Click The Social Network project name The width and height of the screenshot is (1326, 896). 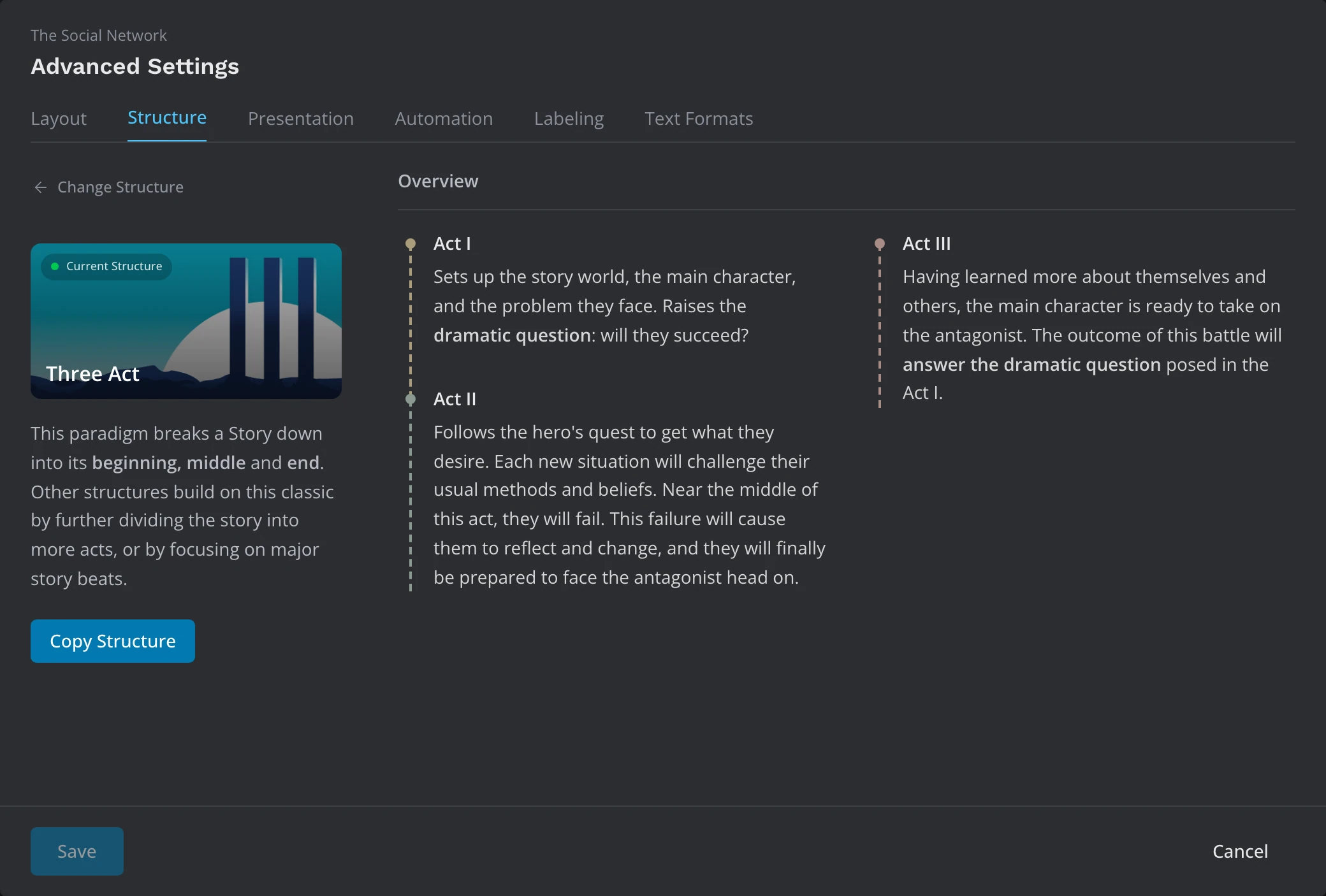pos(99,35)
